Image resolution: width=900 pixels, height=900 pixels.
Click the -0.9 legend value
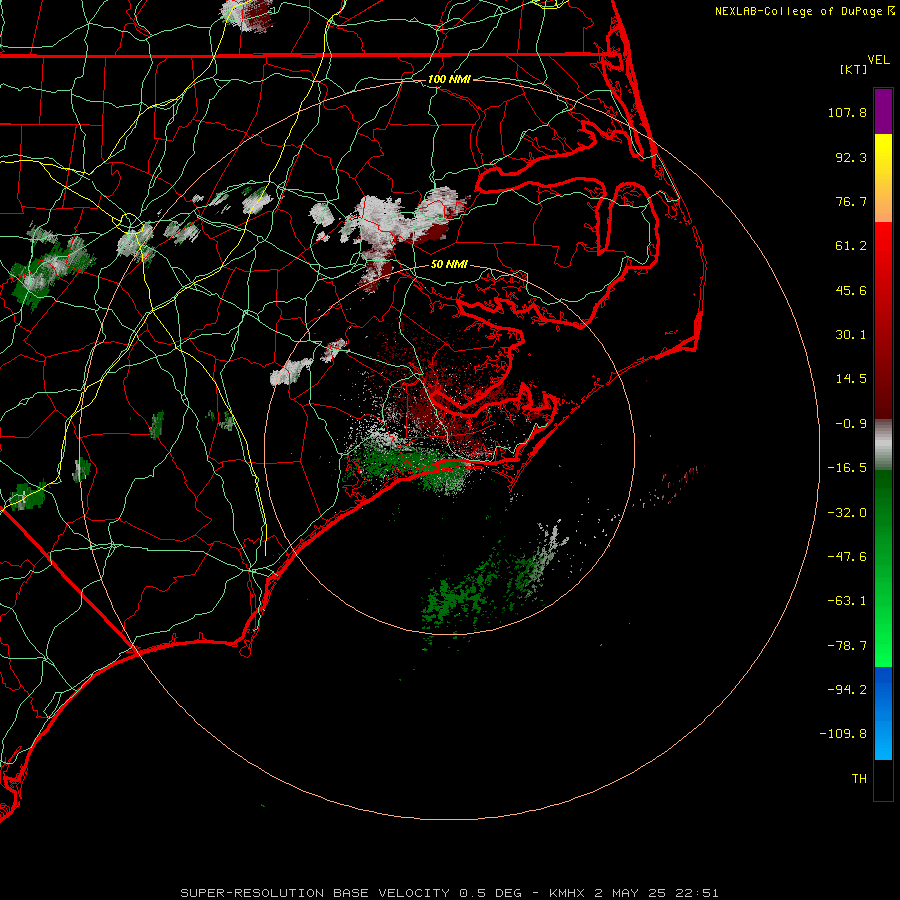pos(851,424)
